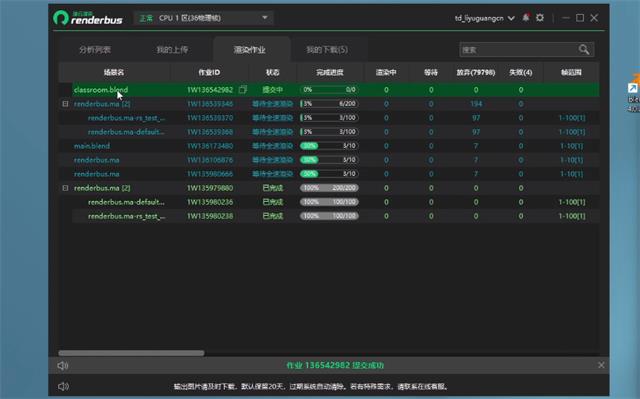The height and width of the screenshot is (399, 640).
Task: Click the 1-10[1] frame range for main.blend
Action: pos(571,146)
